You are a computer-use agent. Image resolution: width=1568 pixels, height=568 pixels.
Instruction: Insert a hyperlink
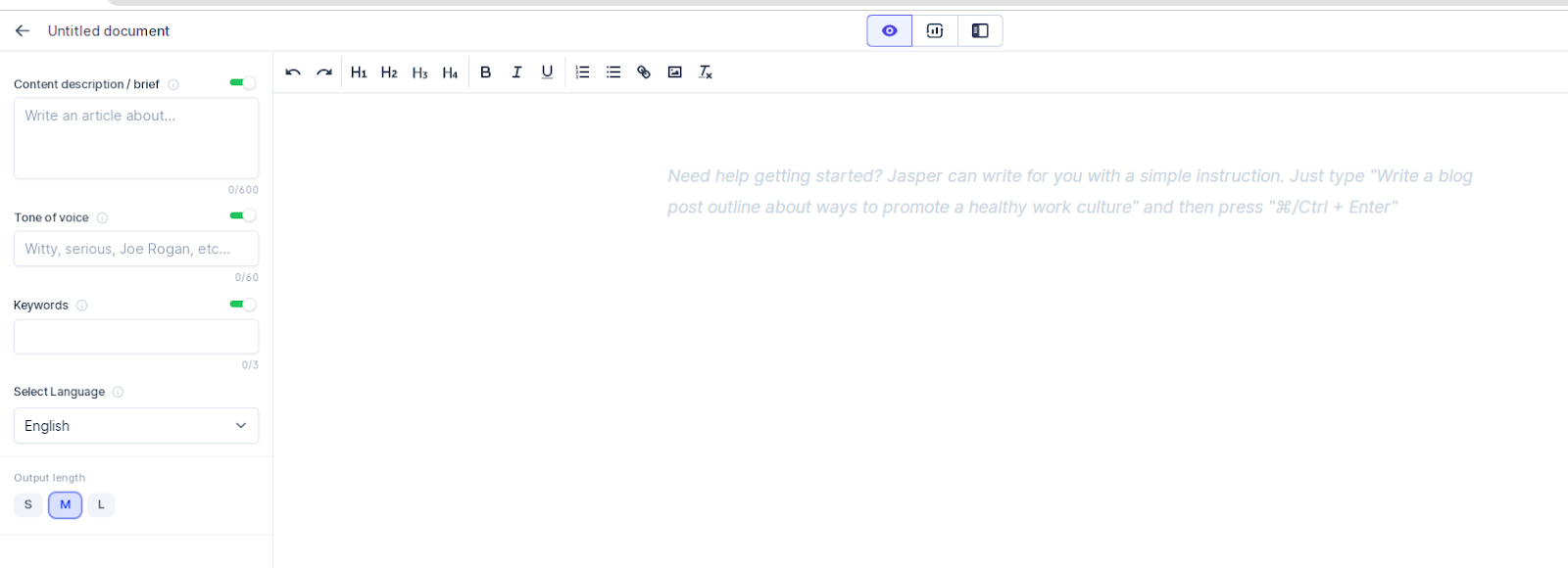click(644, 72)
